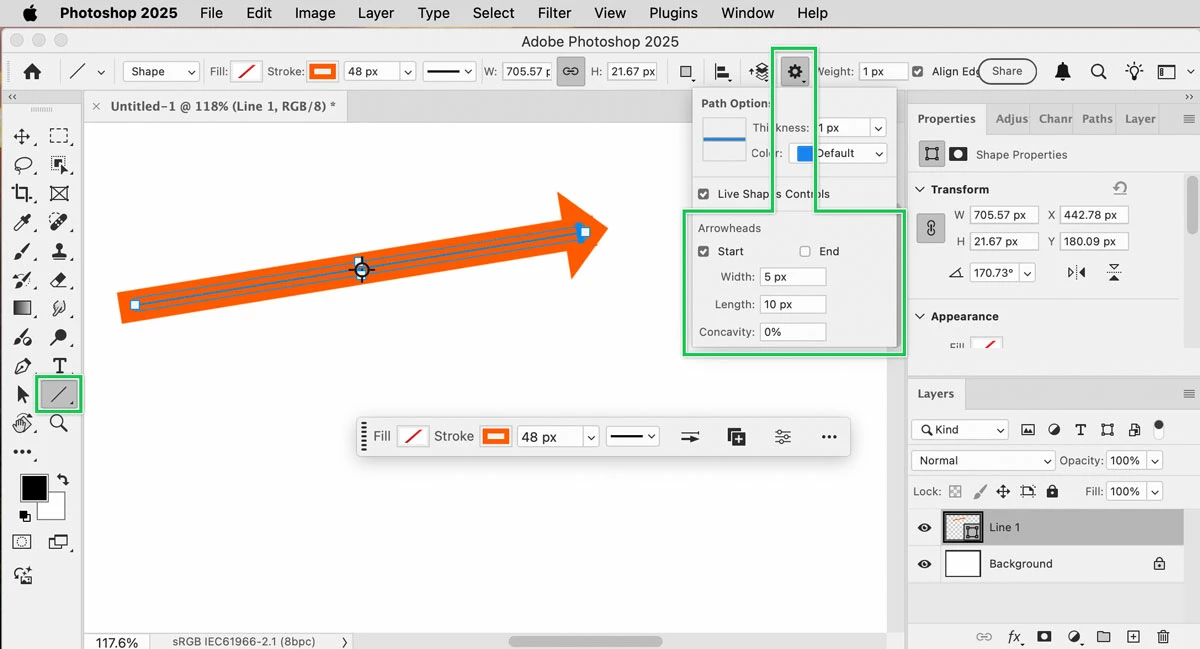Open the Filter menu

(x=554, y=13)
